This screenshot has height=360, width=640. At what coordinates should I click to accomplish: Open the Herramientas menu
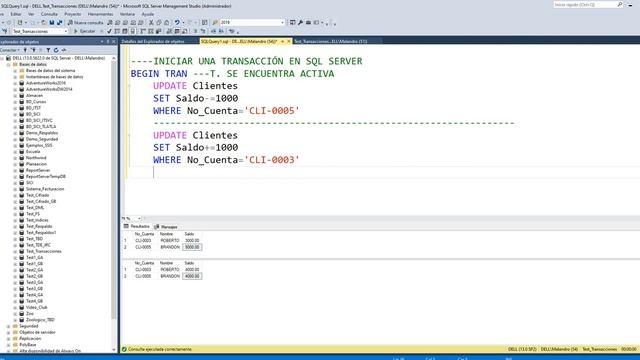(x=100, y=14)
